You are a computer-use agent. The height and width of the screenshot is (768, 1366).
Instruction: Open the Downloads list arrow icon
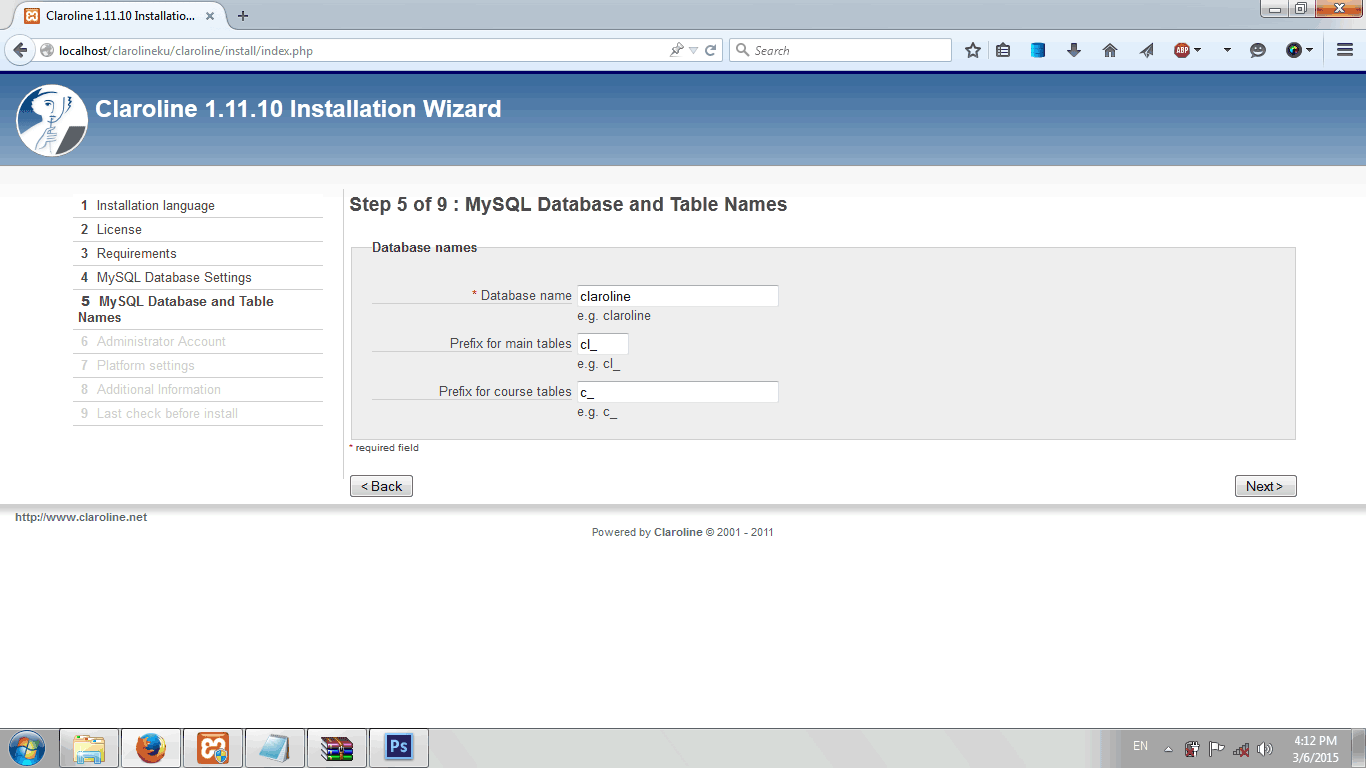point(1073,48)
